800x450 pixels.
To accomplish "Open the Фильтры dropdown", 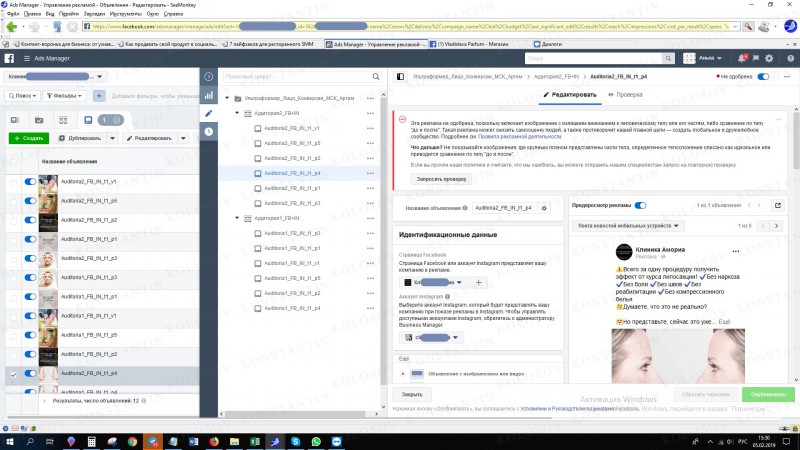I will [x=65, y=95].
